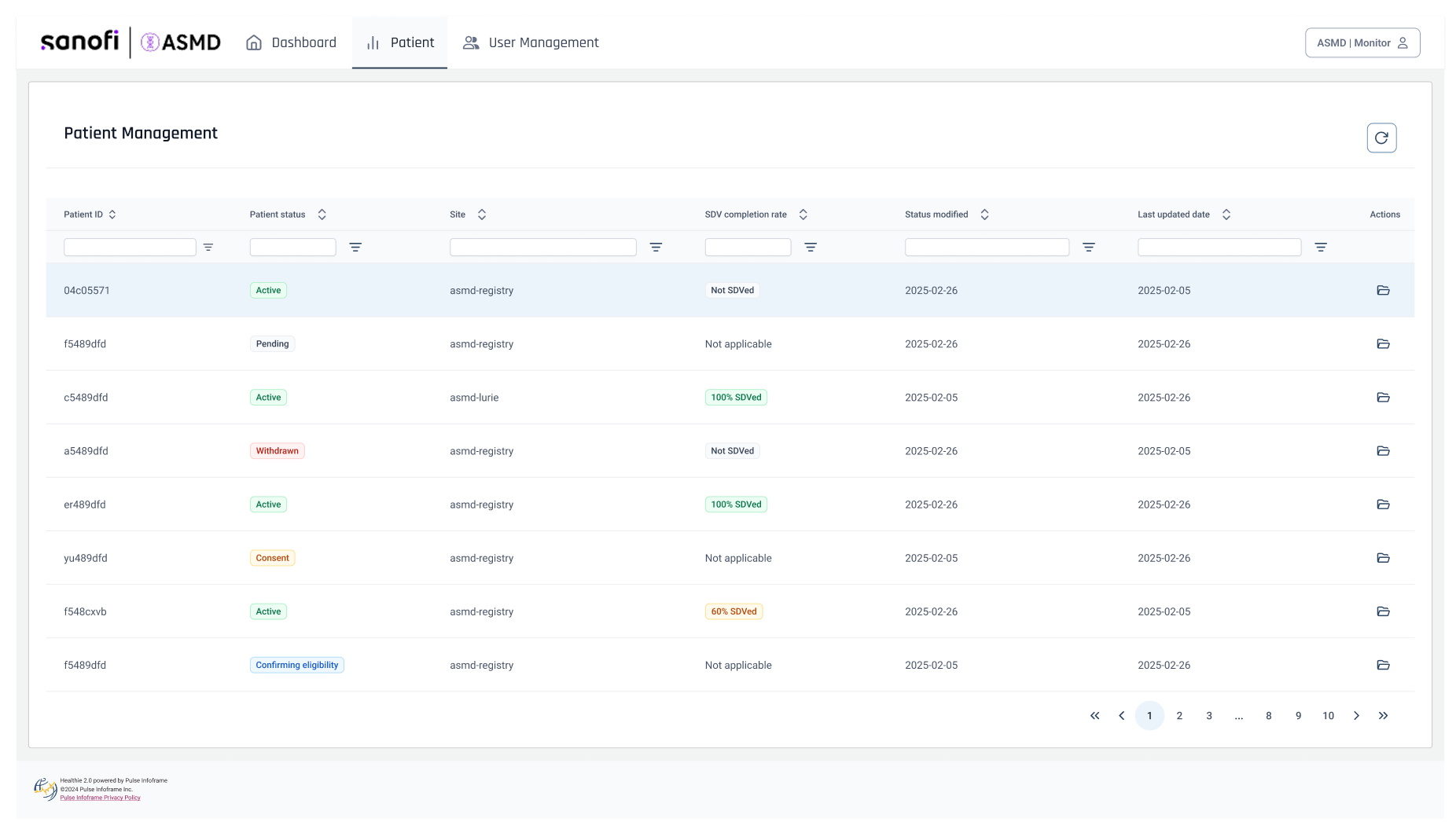Open folder icon for patient f548cxvb
Viewport: 1456px width, 822px height.
[x=1383, y=611]
